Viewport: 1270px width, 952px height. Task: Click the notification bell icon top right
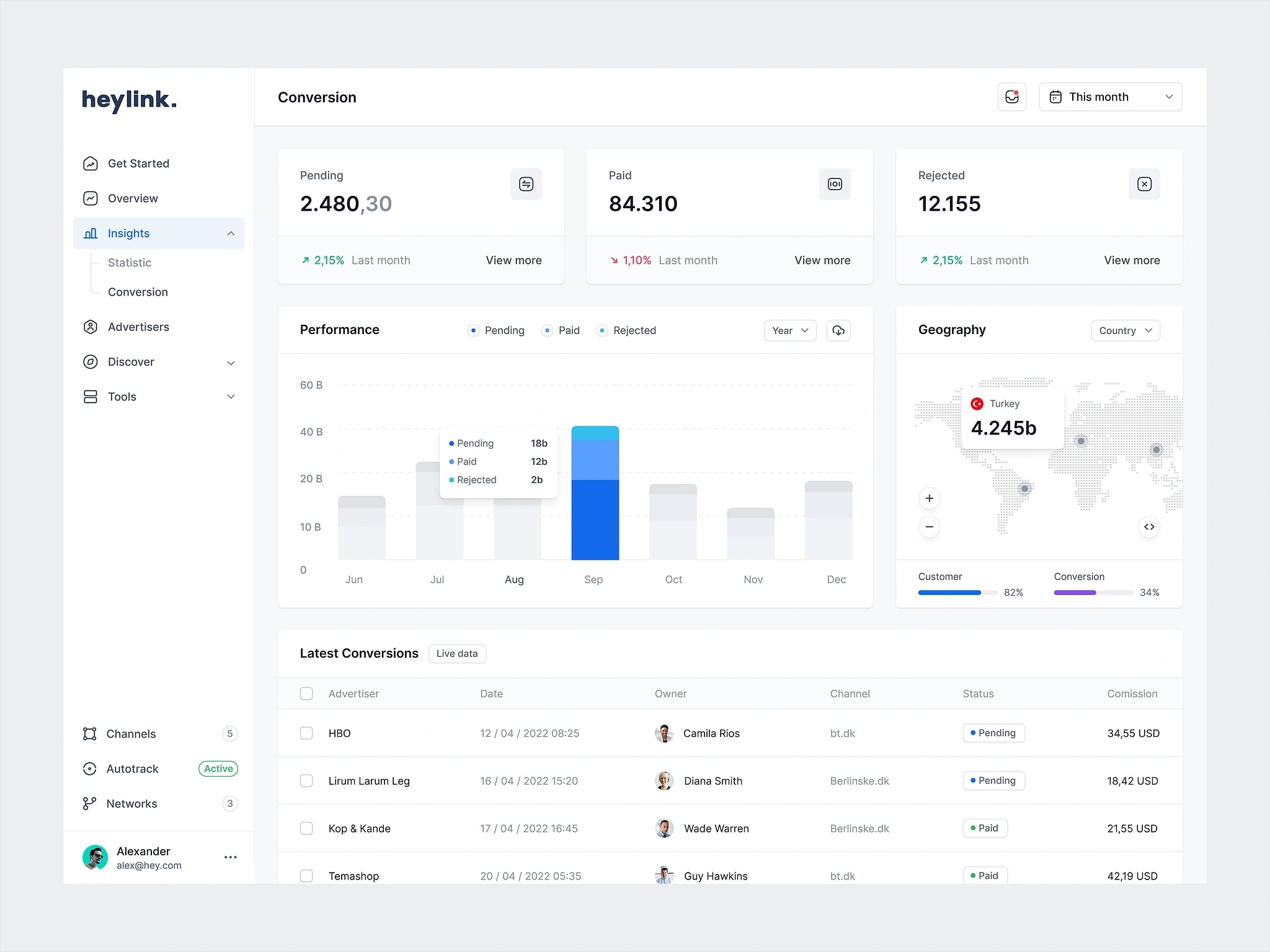1012,97
